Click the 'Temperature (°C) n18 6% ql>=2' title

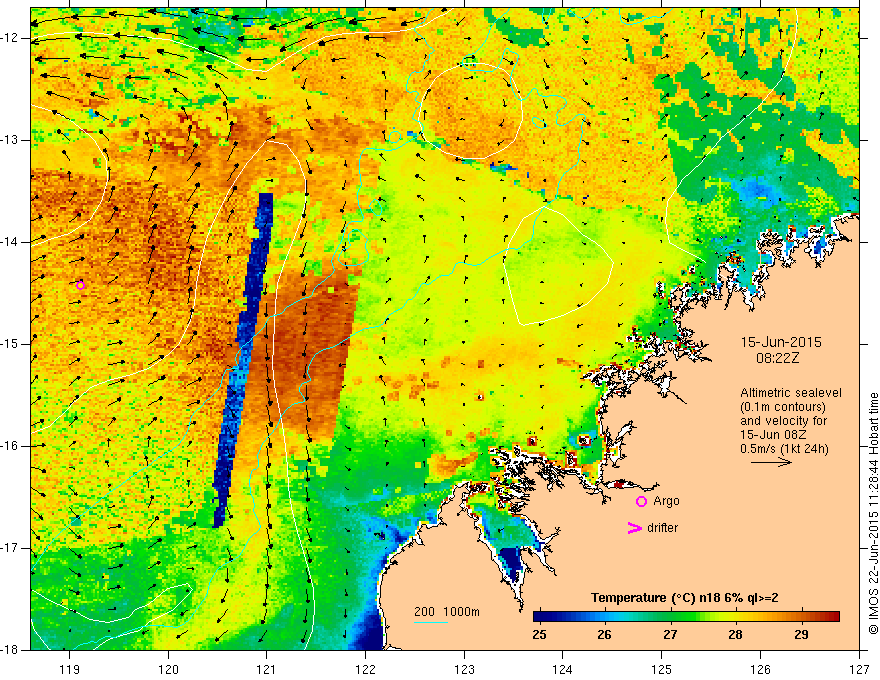click(685, 598)
